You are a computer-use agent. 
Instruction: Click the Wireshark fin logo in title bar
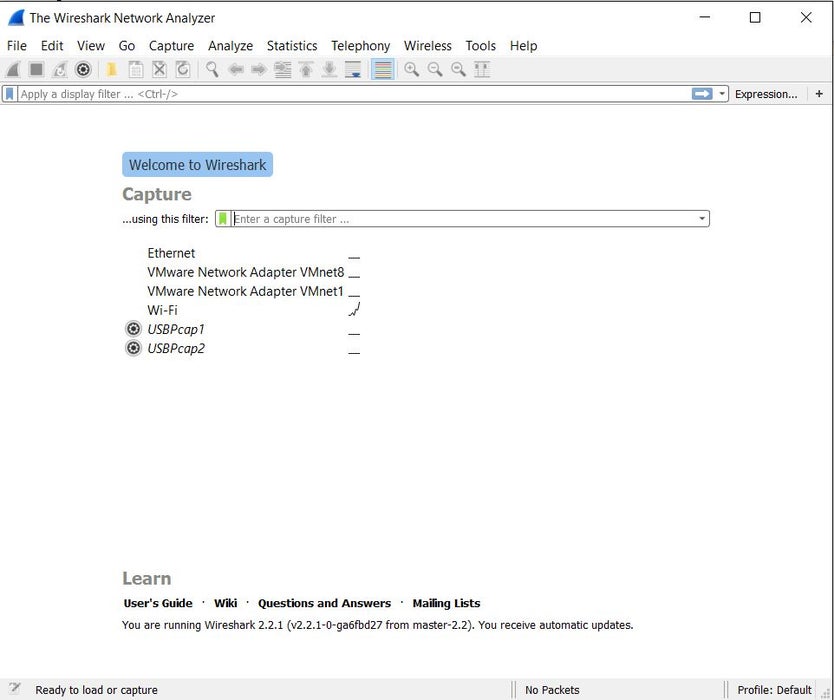point(16,18)
